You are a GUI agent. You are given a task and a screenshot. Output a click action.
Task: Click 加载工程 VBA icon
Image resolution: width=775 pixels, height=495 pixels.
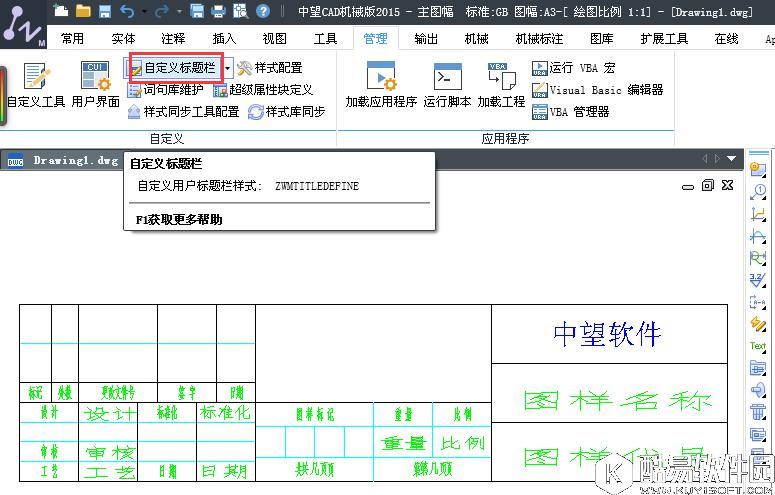(x=501, y=84)
